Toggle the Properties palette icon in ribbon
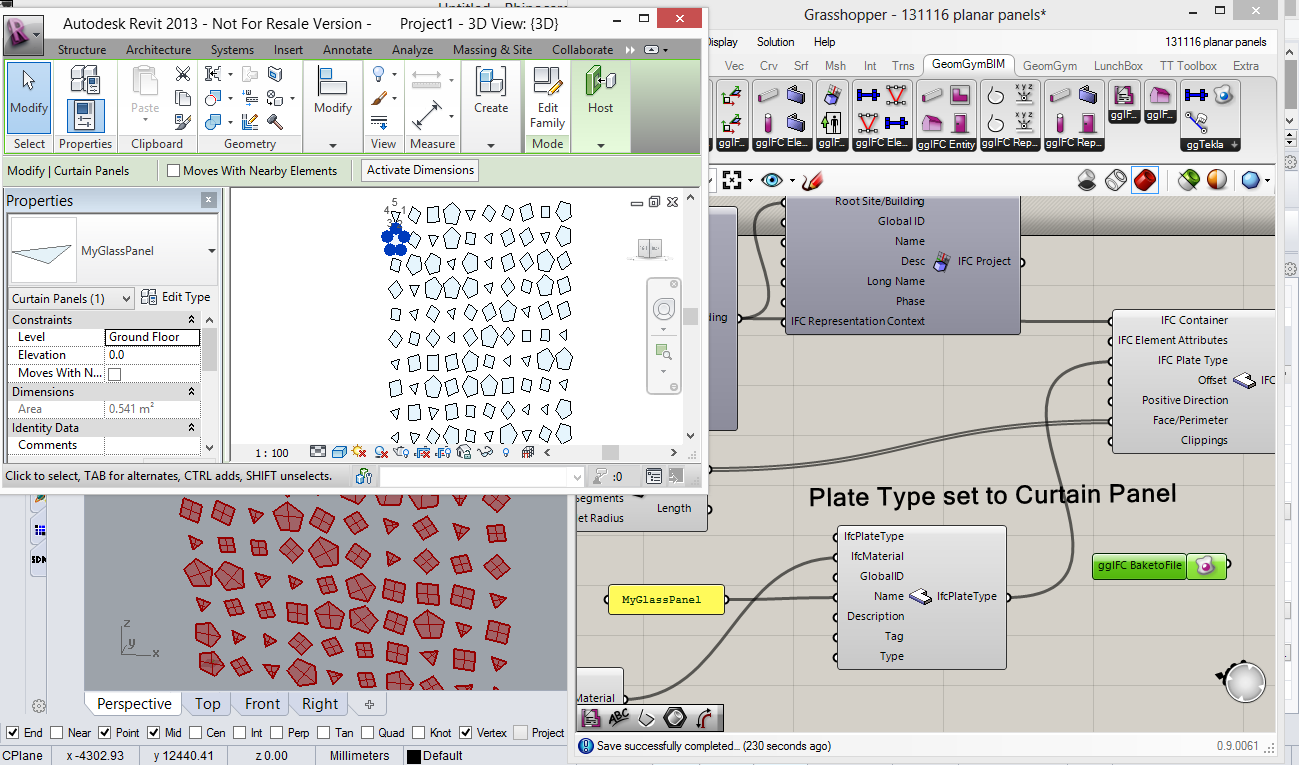Screen dimensions: 1299x765 85,115
